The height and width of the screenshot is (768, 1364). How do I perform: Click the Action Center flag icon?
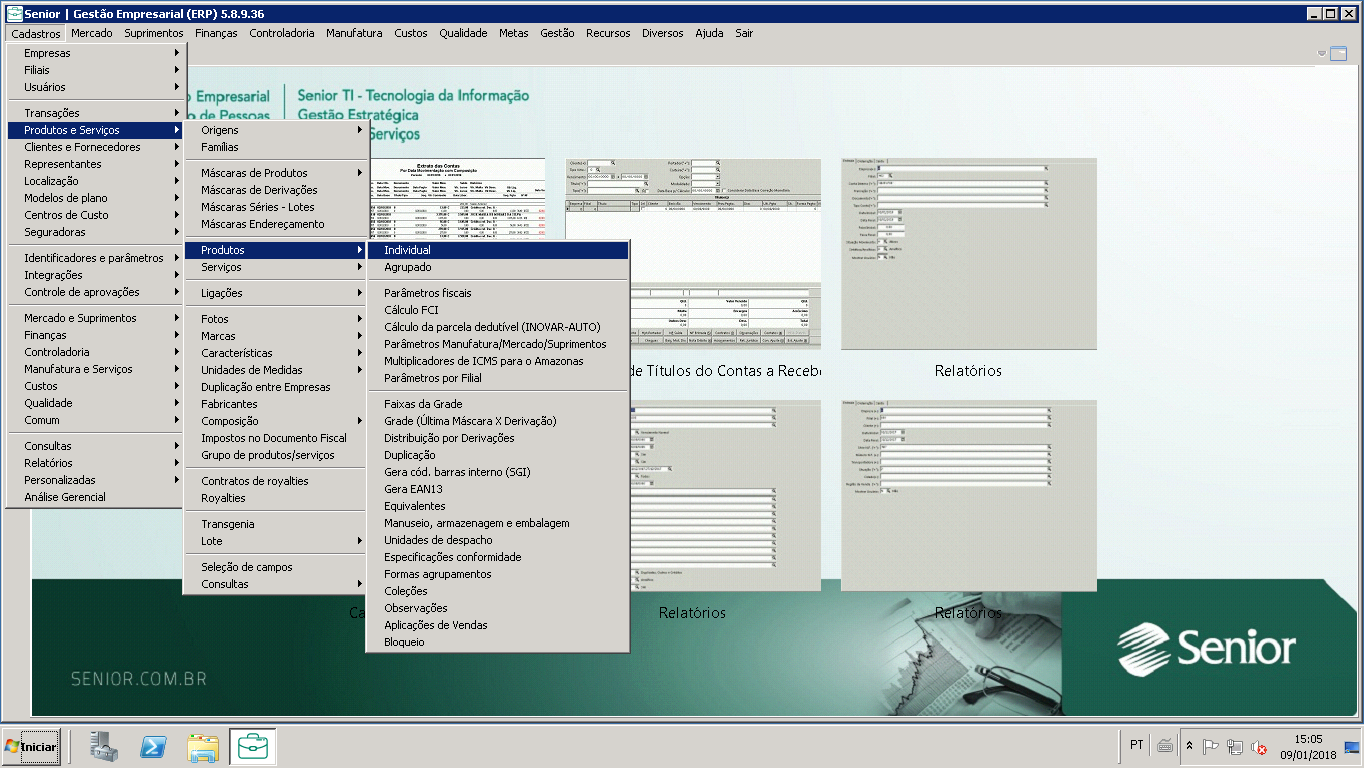tap(1211, 746)
